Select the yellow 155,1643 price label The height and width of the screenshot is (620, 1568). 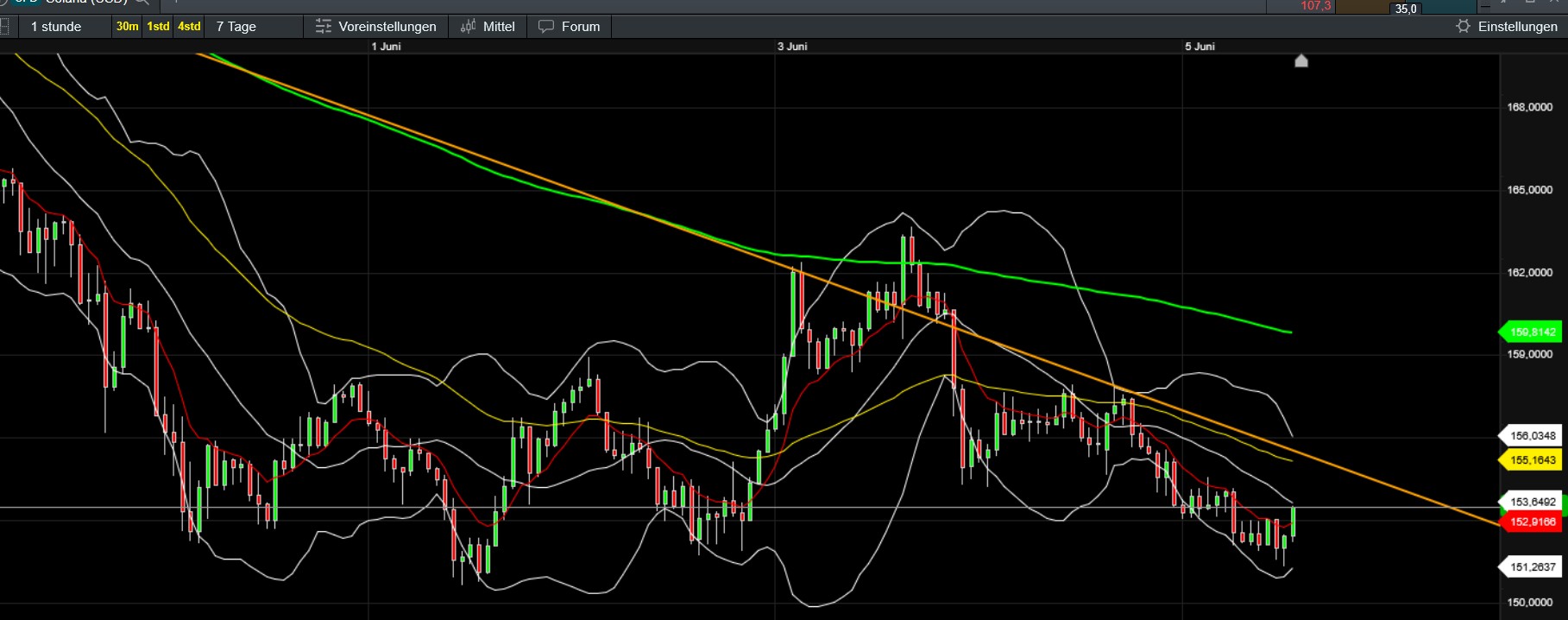[x=1531, y=460]
